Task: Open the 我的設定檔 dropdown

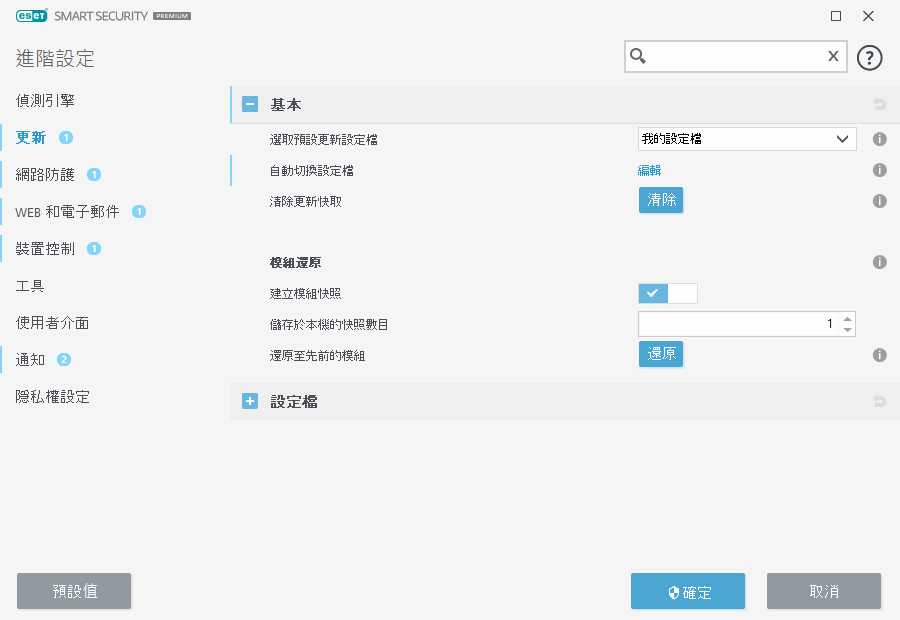Action: tap(747, 139)
